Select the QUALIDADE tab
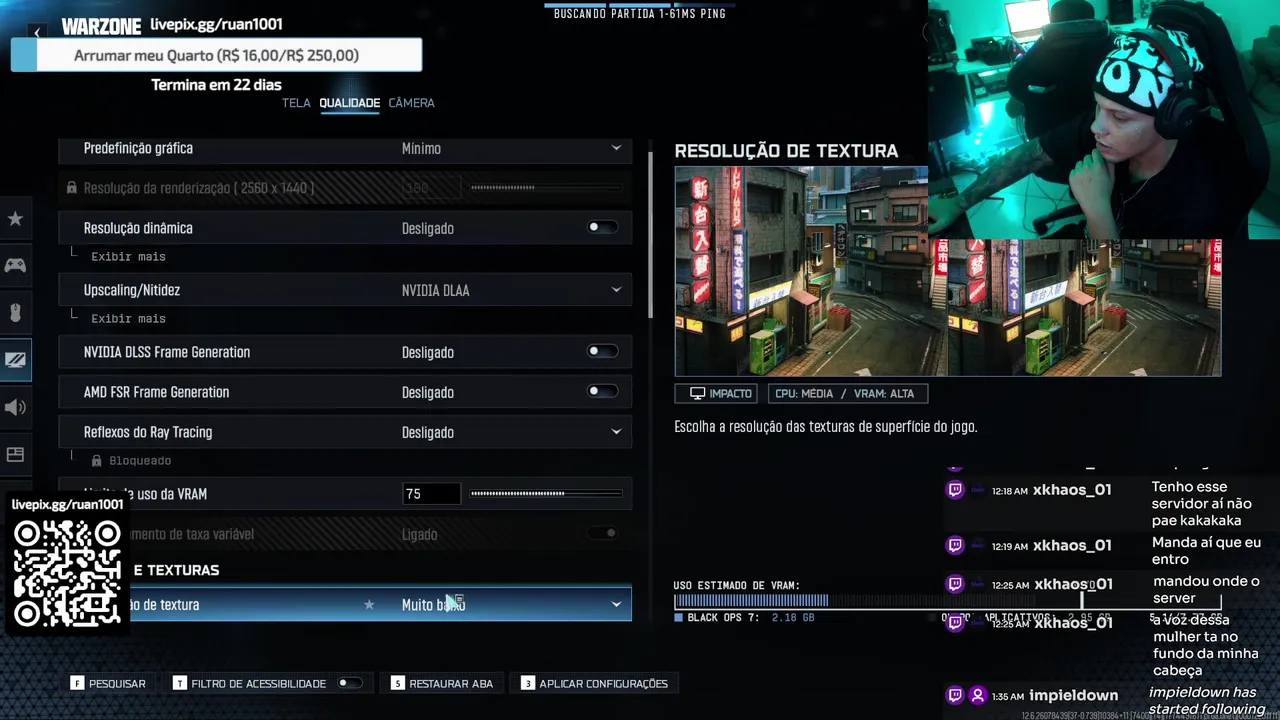1280x720 pixels. 349,103
